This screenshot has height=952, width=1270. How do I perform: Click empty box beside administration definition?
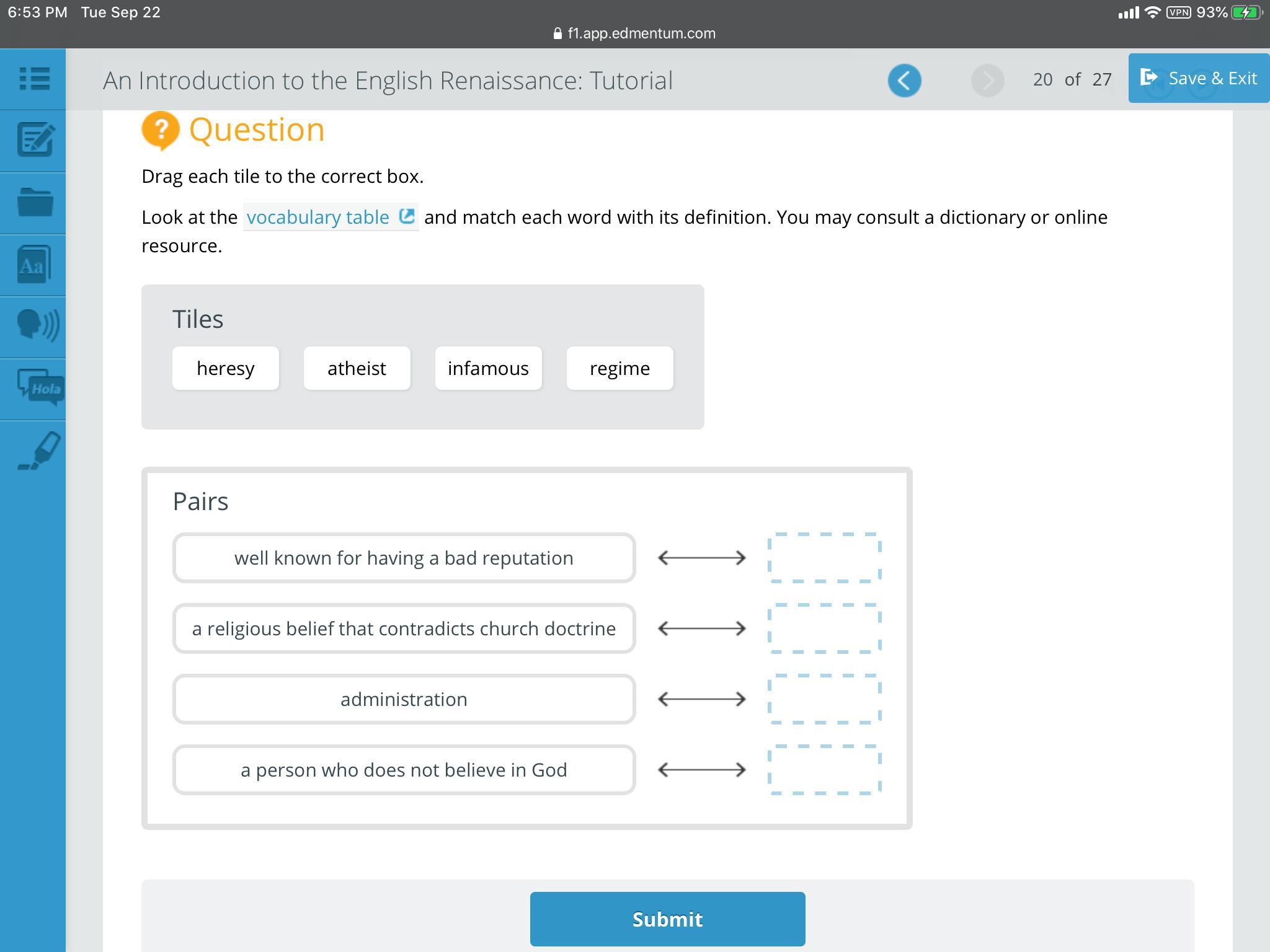(824, 699)
